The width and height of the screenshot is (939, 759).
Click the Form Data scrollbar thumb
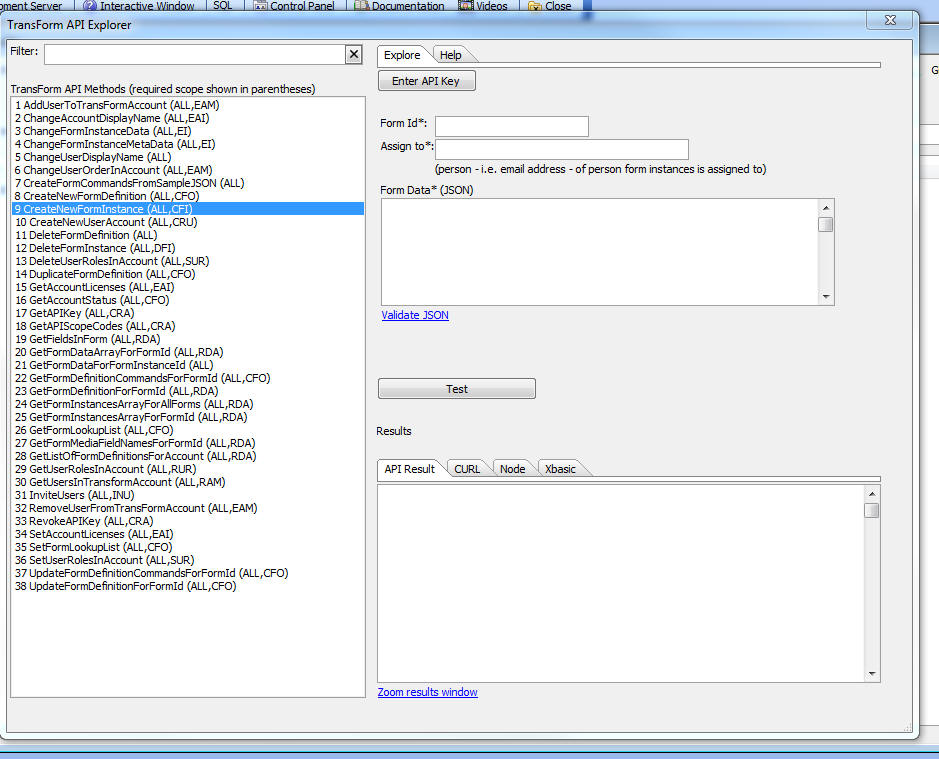tap(826, 224)
